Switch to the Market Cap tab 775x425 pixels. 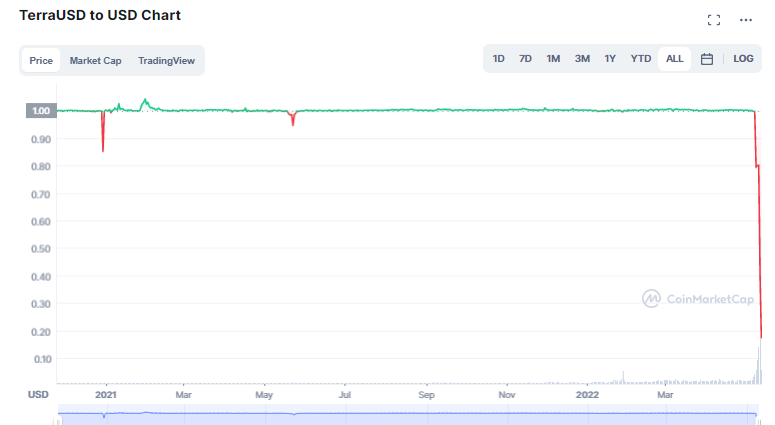point(95,60)
